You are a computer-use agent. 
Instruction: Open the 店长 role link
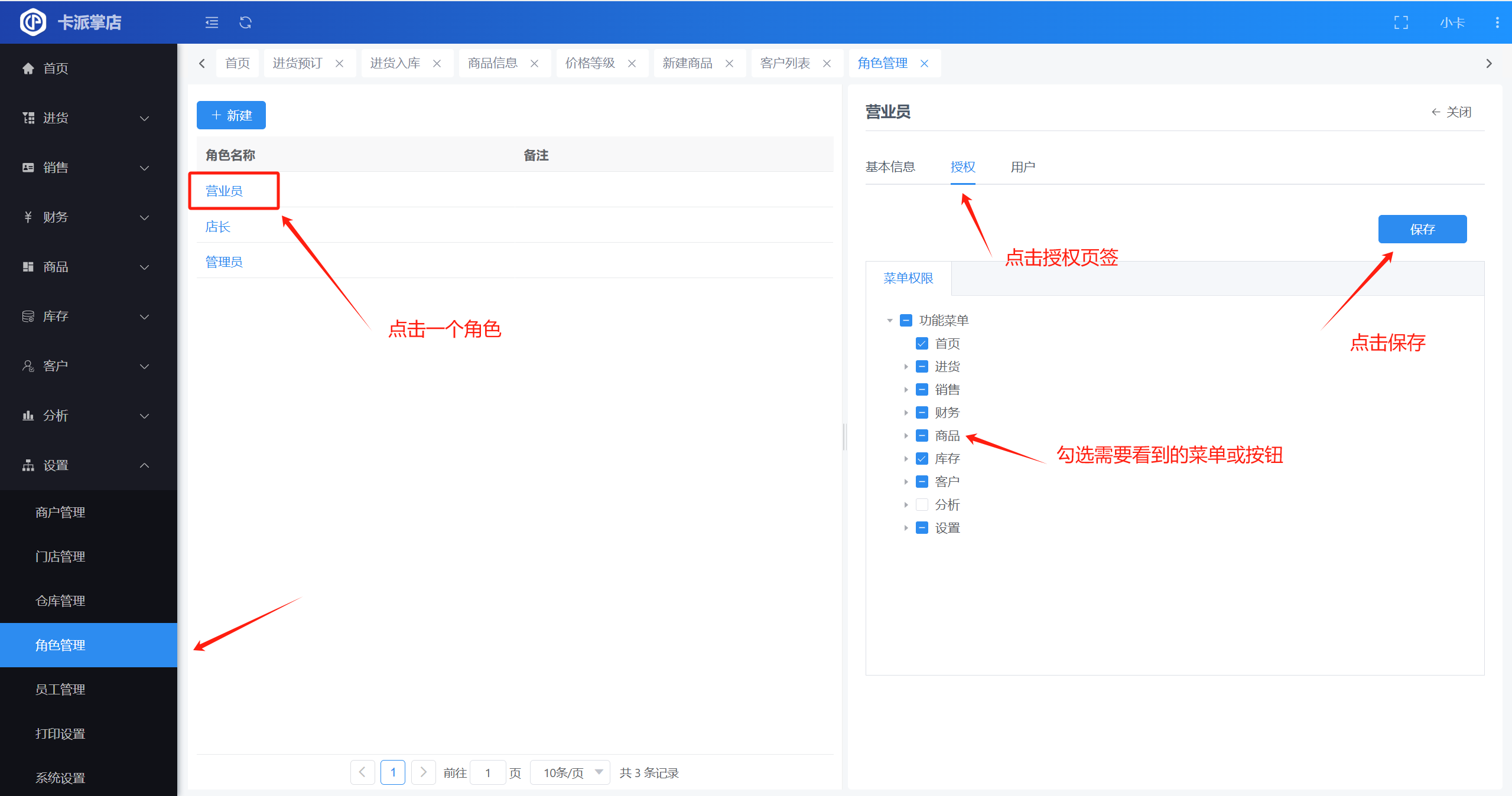(x=217, y=227)
